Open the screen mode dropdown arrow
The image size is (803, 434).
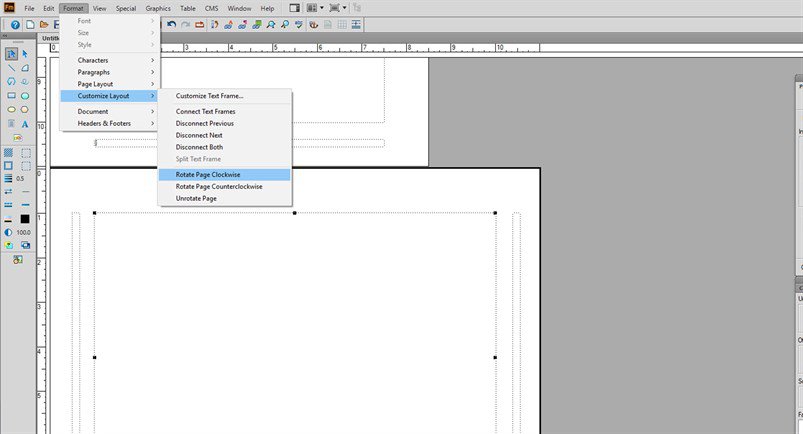click(x=344, y=8)
